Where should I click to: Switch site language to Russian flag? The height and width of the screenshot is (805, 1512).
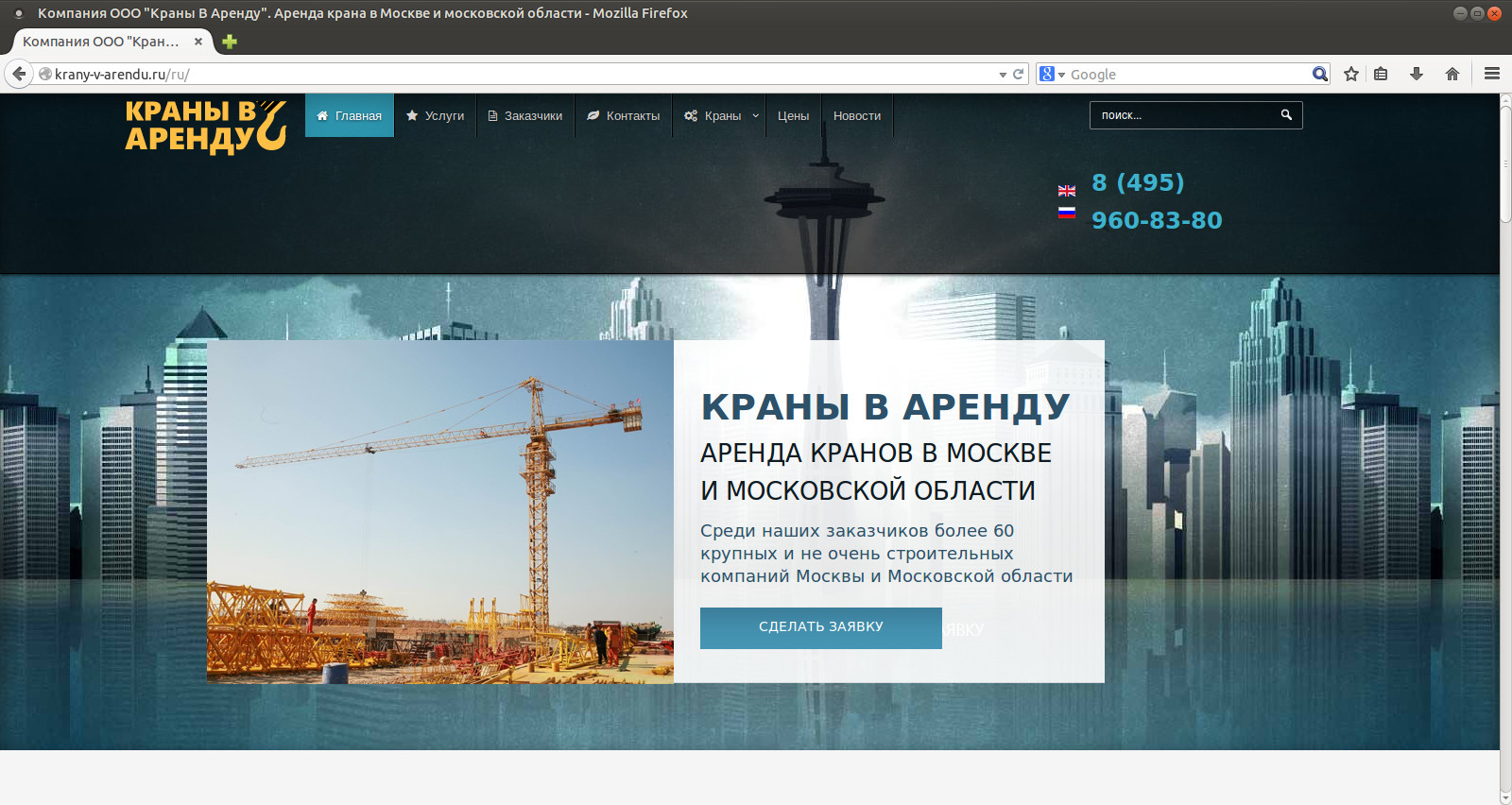point(1067,213)
